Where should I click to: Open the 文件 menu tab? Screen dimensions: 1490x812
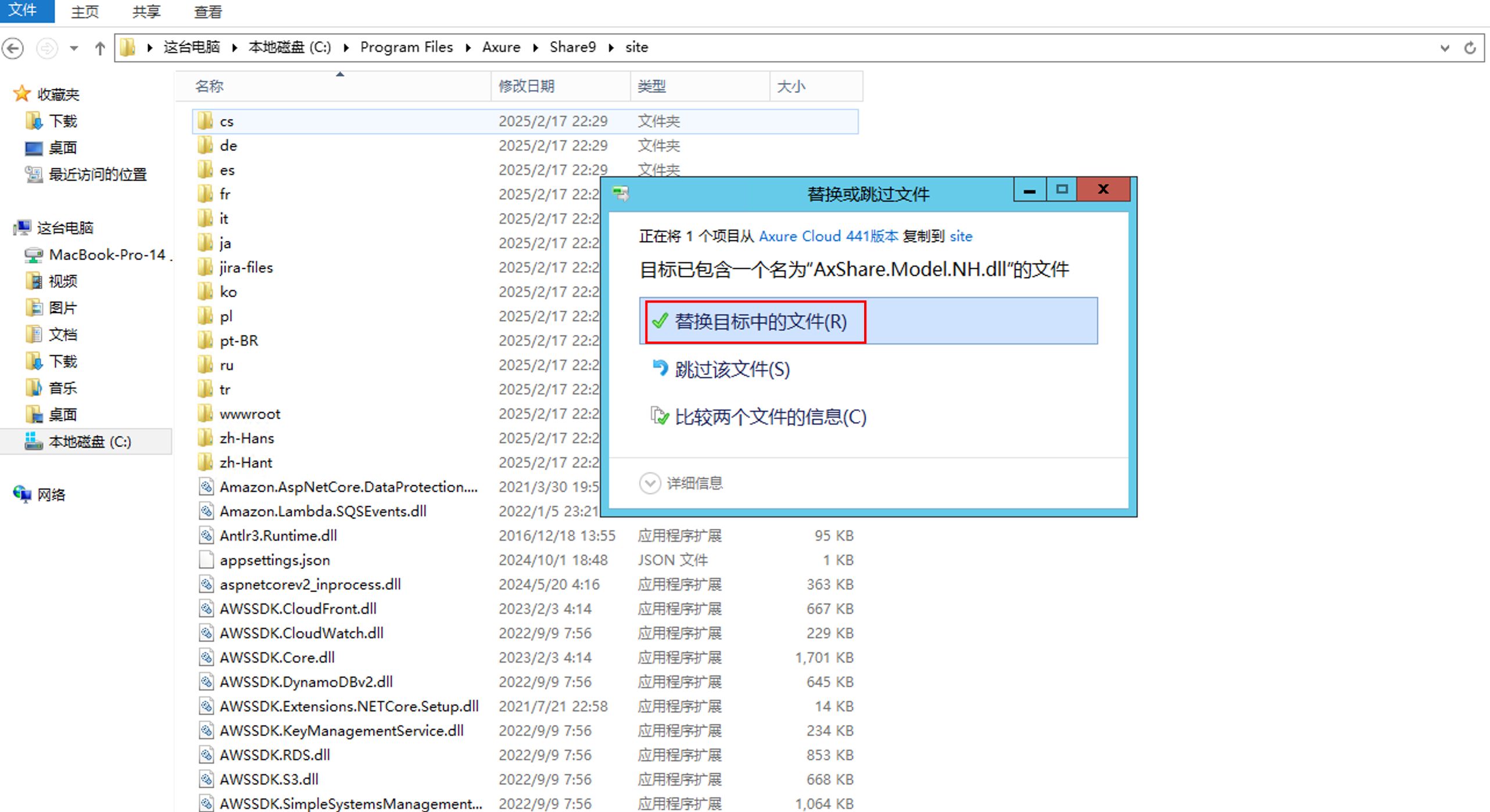point(23,10)
